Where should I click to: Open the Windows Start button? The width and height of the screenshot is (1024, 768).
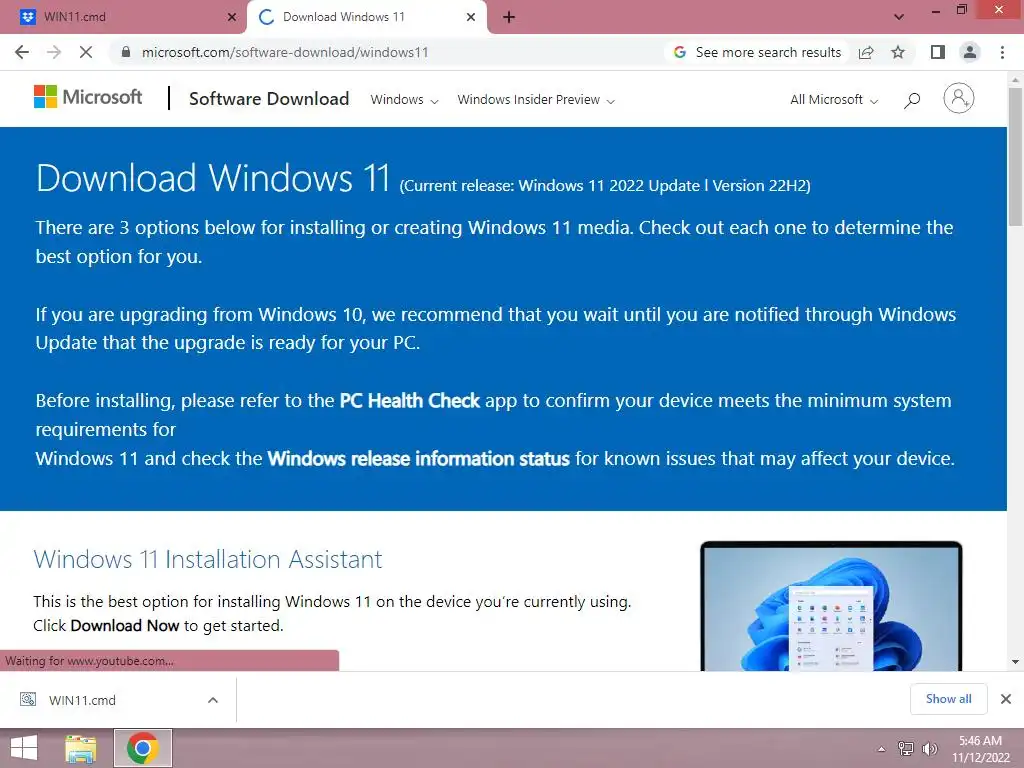pyautogui.click(x=24, y=748)
